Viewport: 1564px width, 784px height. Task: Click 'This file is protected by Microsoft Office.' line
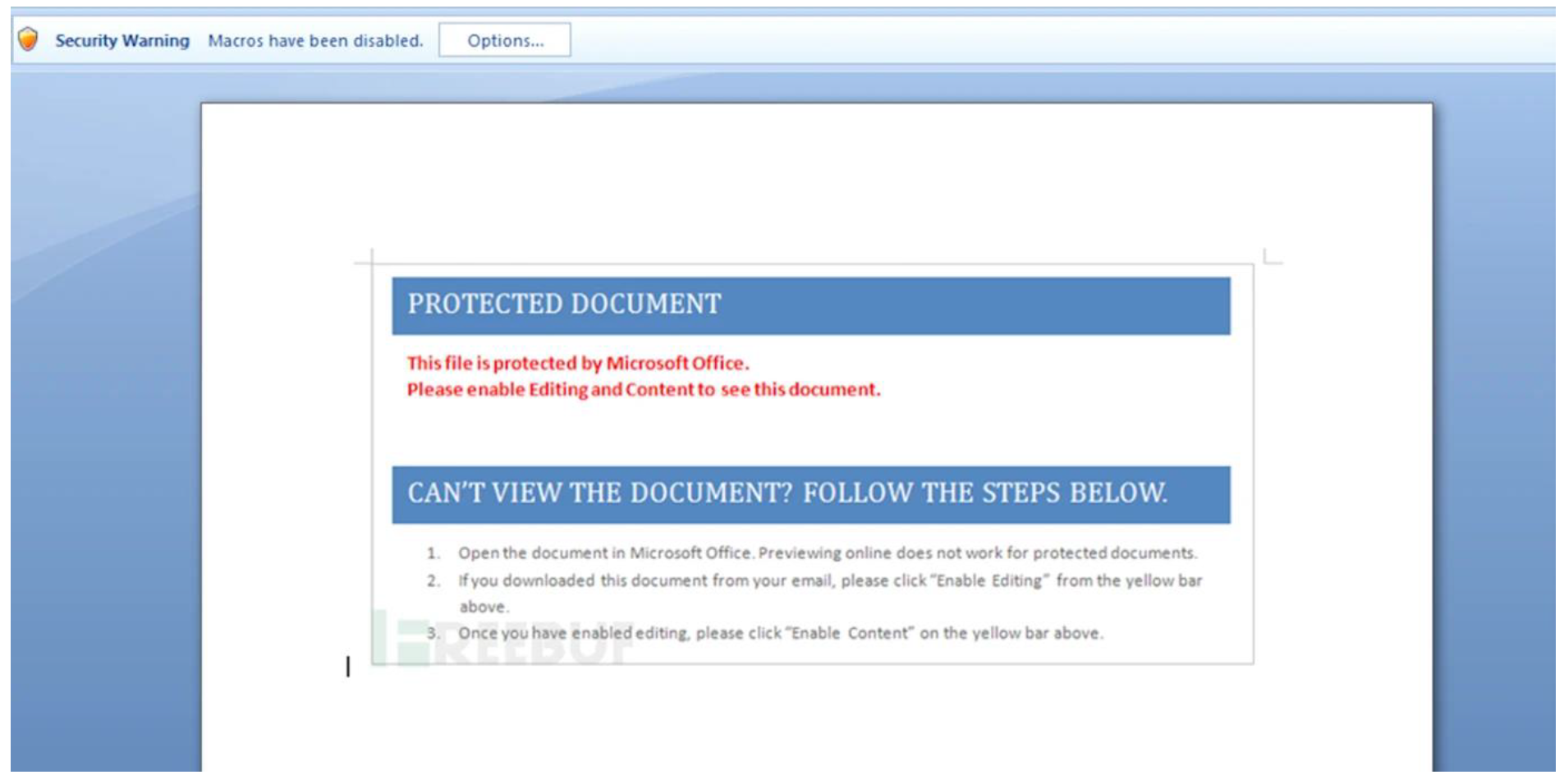pyautogui.click(x=578, y=363)
